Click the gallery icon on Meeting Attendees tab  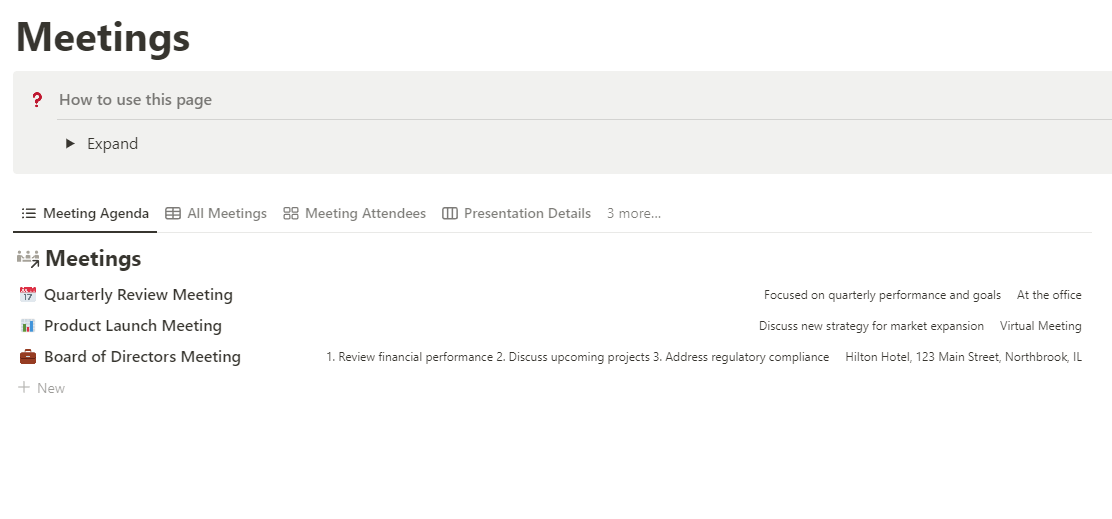pos(291,213)
